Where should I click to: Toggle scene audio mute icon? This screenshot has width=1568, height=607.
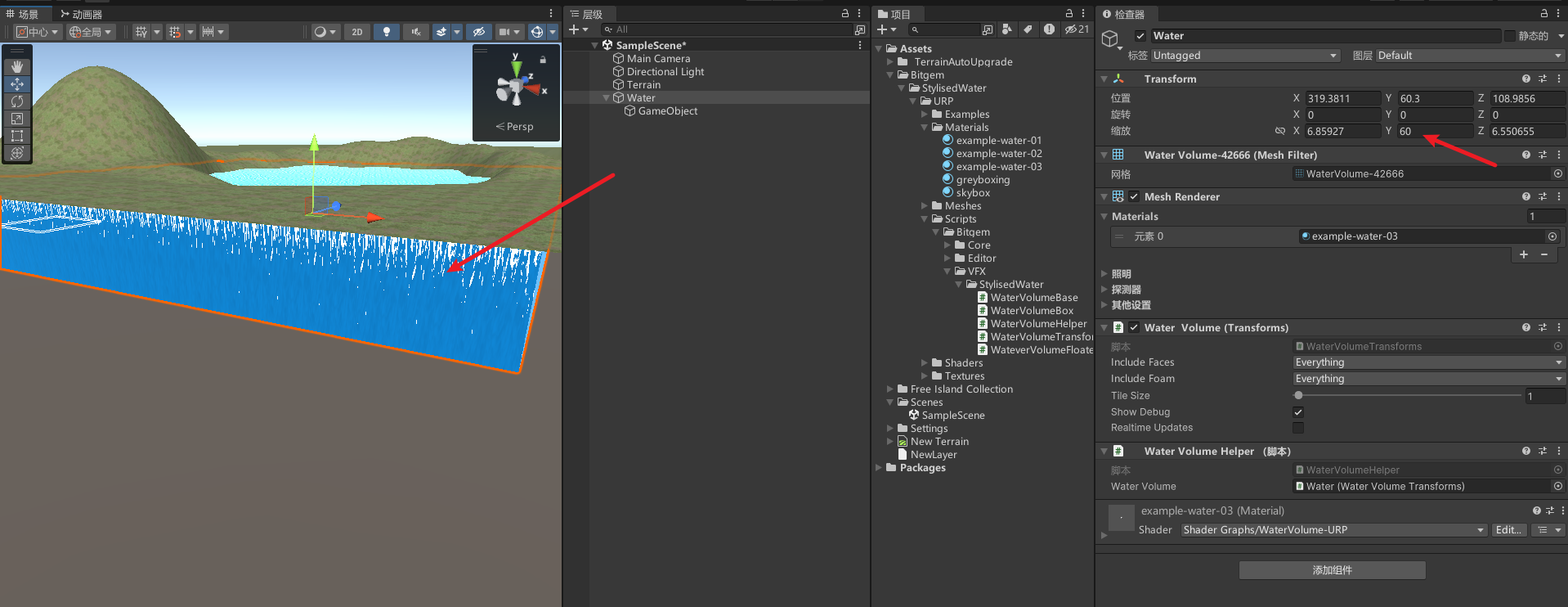point(416,32)
